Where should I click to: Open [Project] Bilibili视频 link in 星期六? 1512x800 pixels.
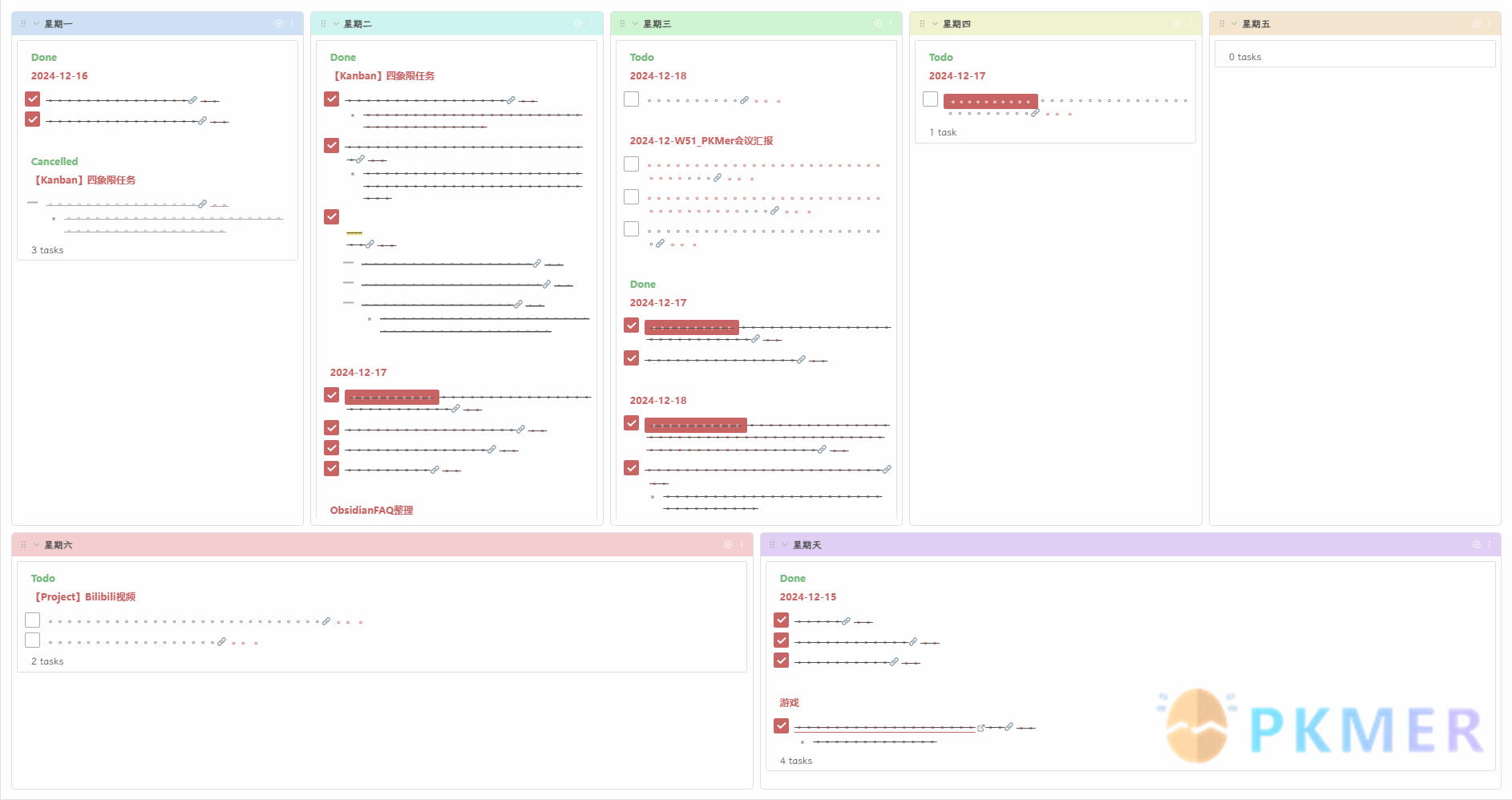pyautogui.click(x=83, y=597)
